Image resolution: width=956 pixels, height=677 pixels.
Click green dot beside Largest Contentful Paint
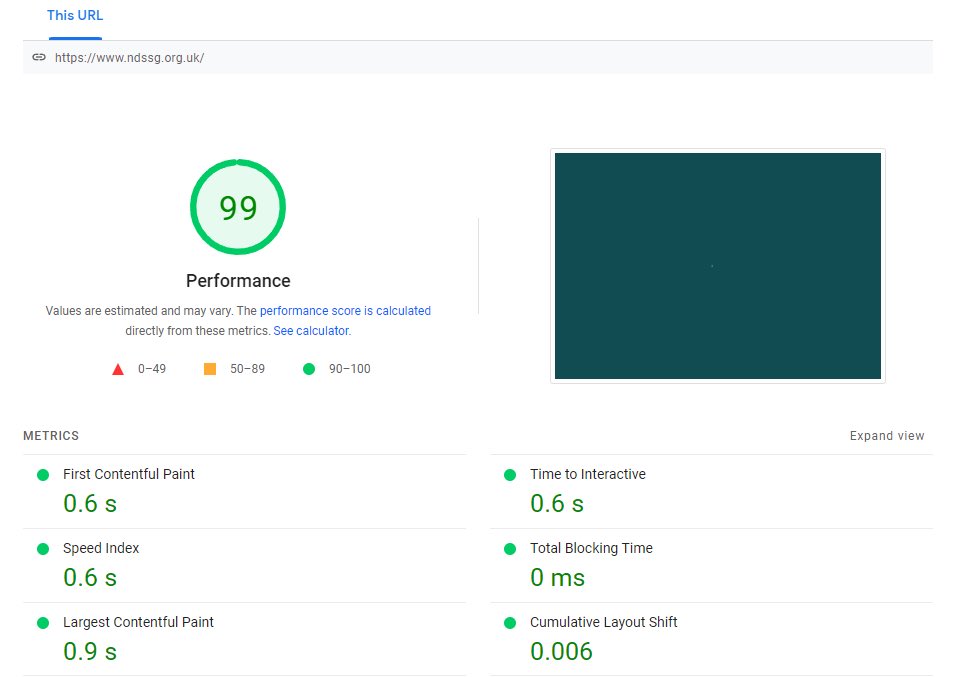43,623
